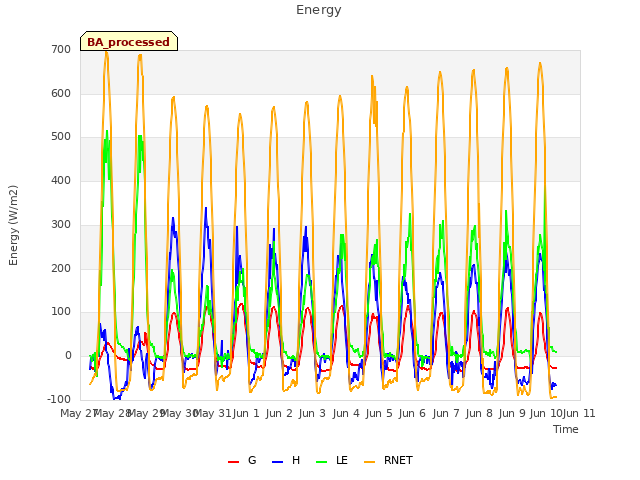The height and width of the screenshot is (480, 640).
Task: Click the H legend entry
Action: point(286,460)
